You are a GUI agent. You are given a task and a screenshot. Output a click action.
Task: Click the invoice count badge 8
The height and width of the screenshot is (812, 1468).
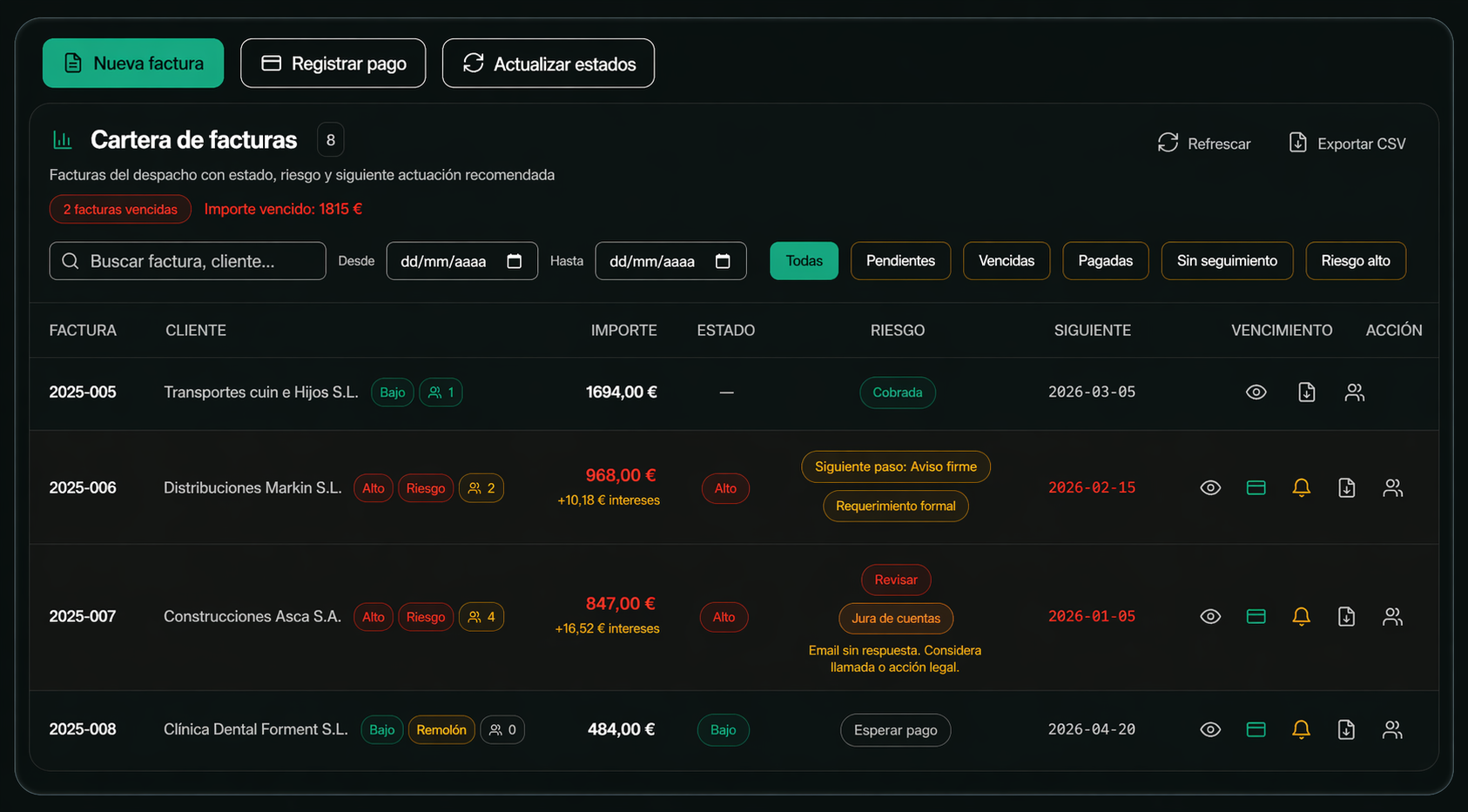(331, 140)
